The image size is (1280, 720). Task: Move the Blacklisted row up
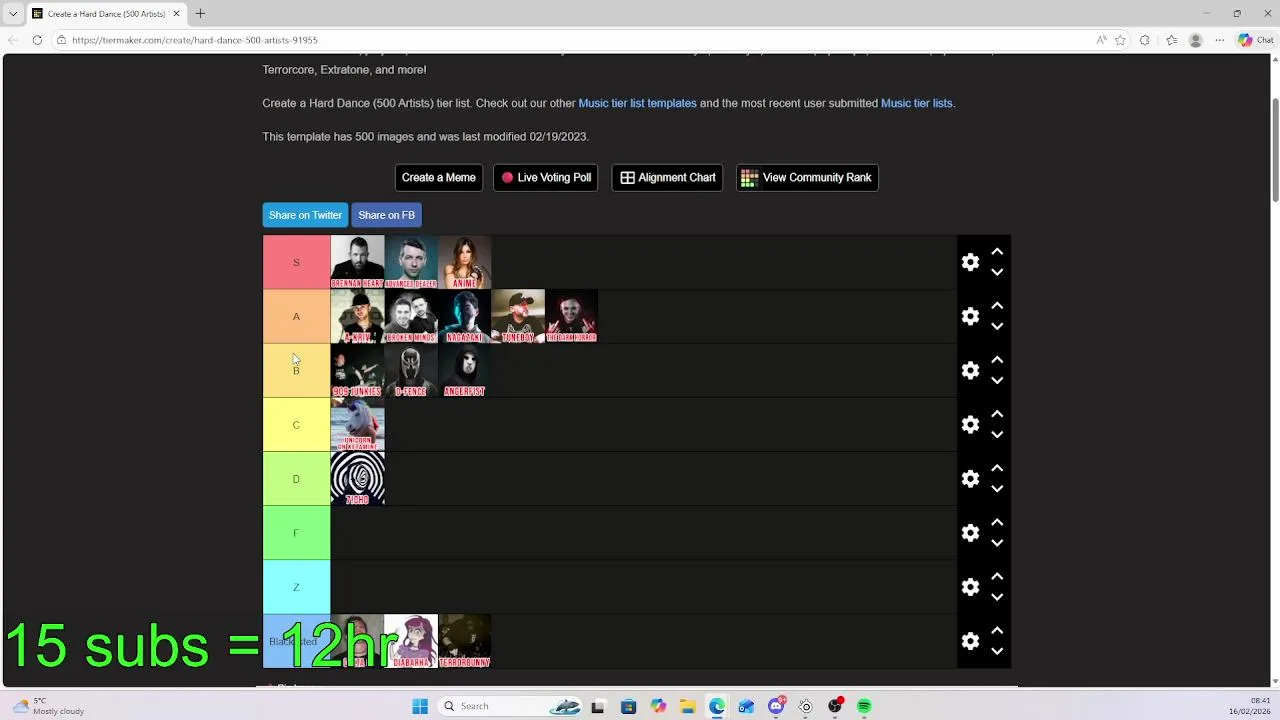(997, 631)
